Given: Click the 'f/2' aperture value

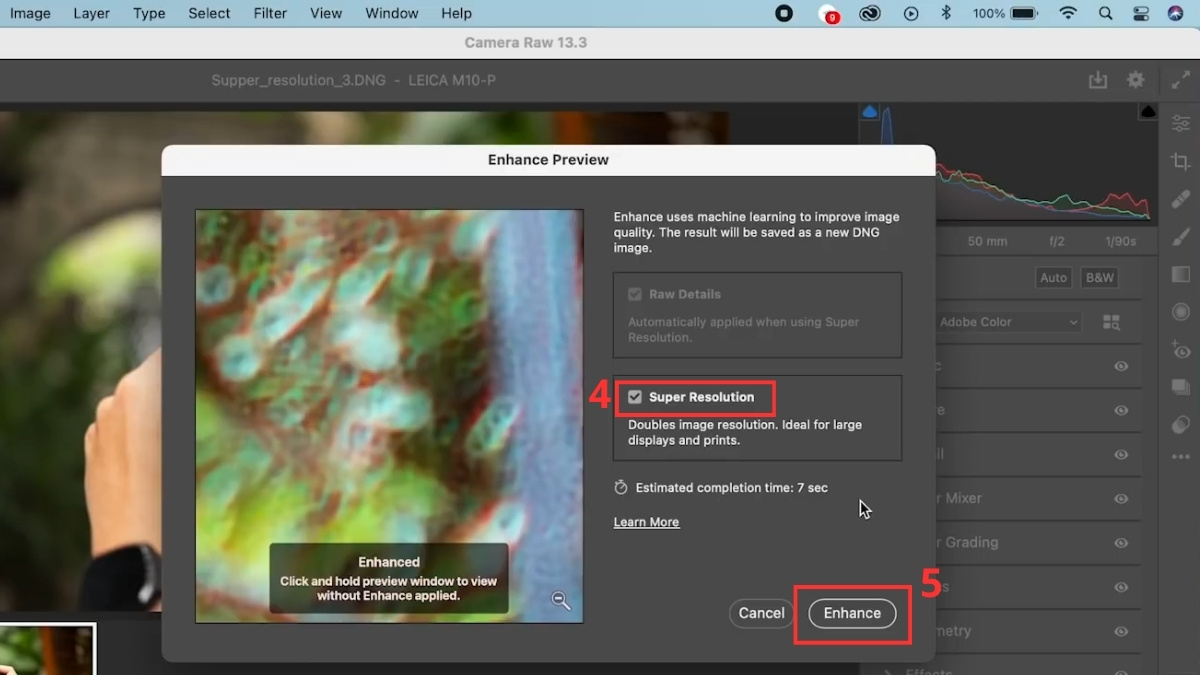Looking at the screenshot, I should pyautogui.click(x=1057, y=242).
